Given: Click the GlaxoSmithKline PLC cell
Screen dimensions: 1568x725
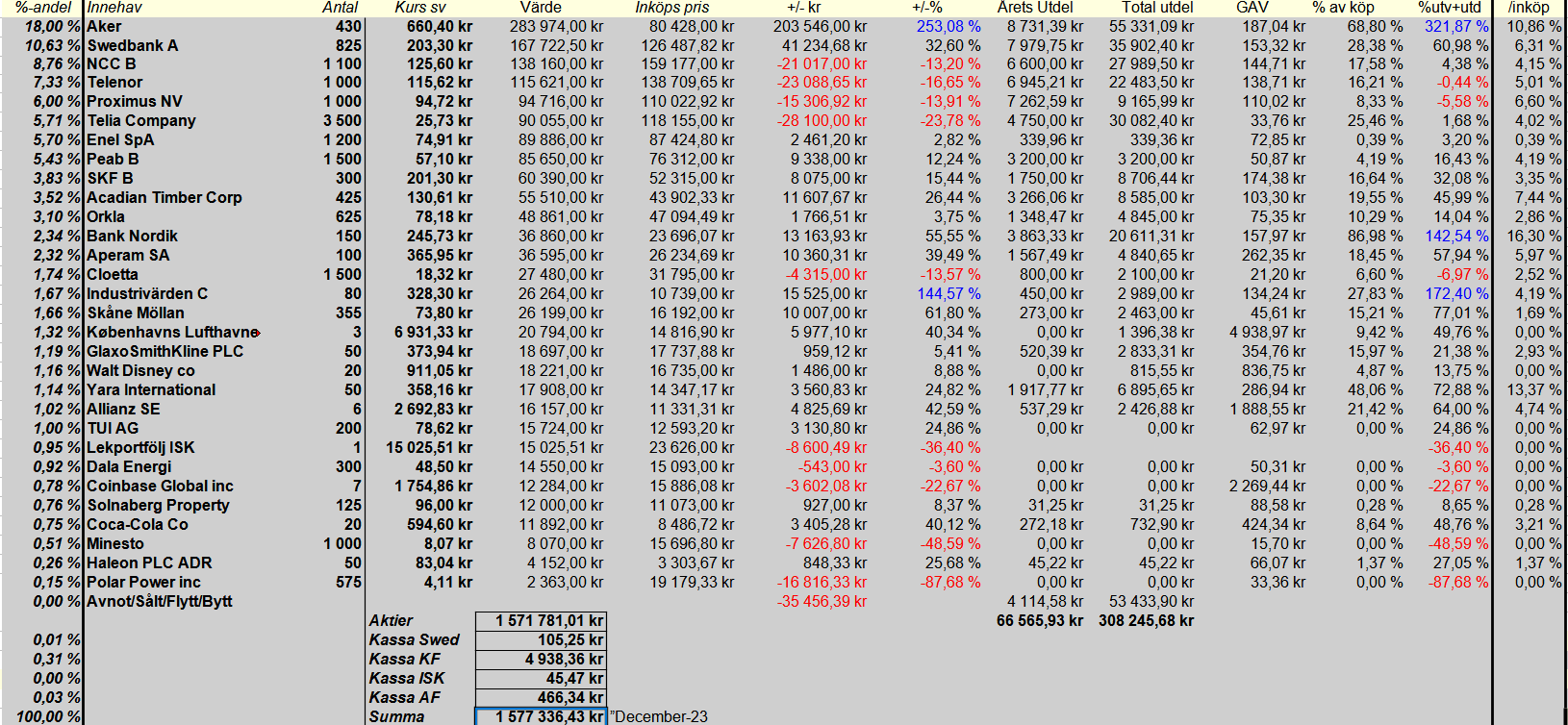Looking at the screenshot, I should coord(165,352).
